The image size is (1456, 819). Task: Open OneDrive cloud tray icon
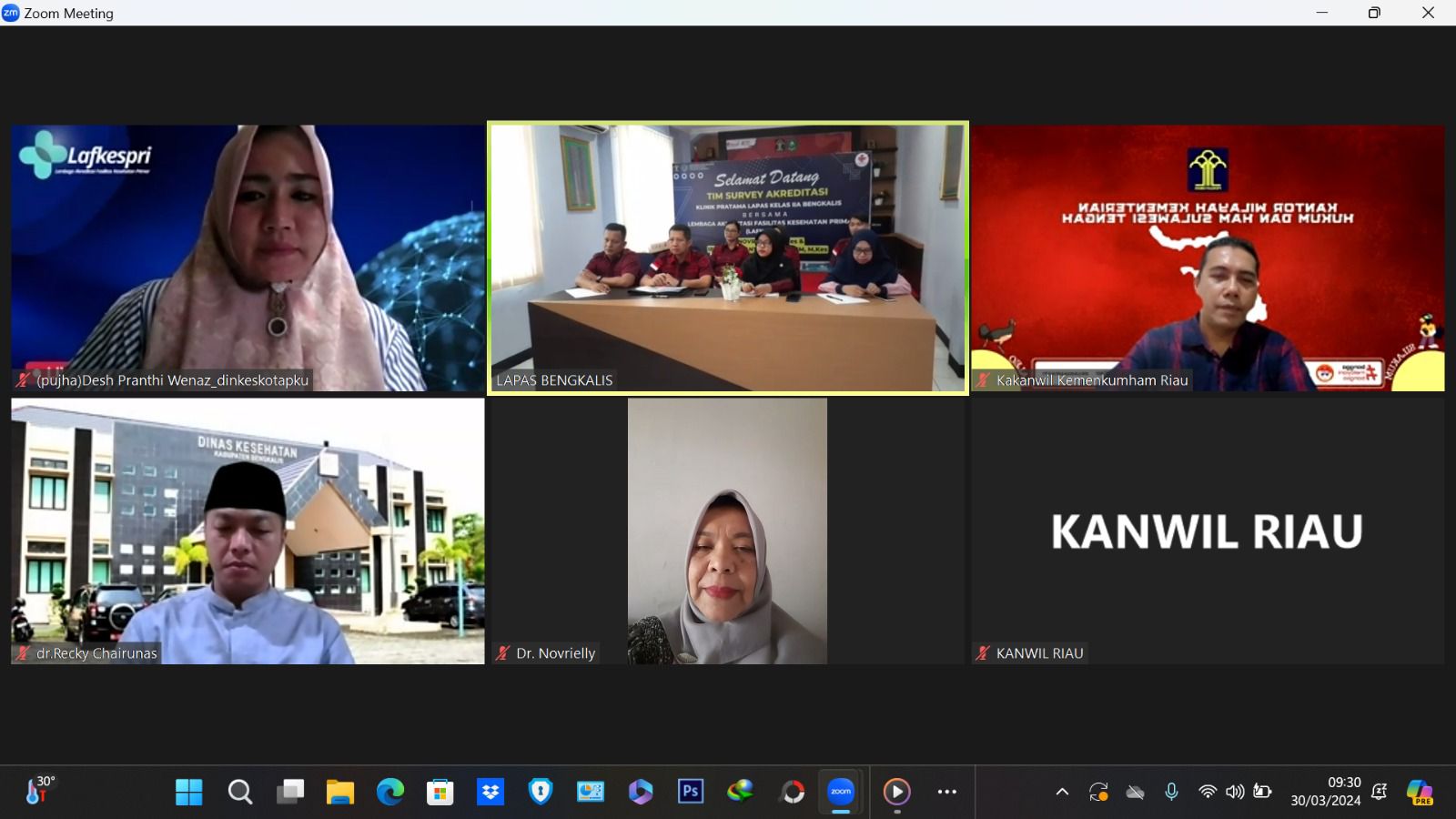point(1135,793)
